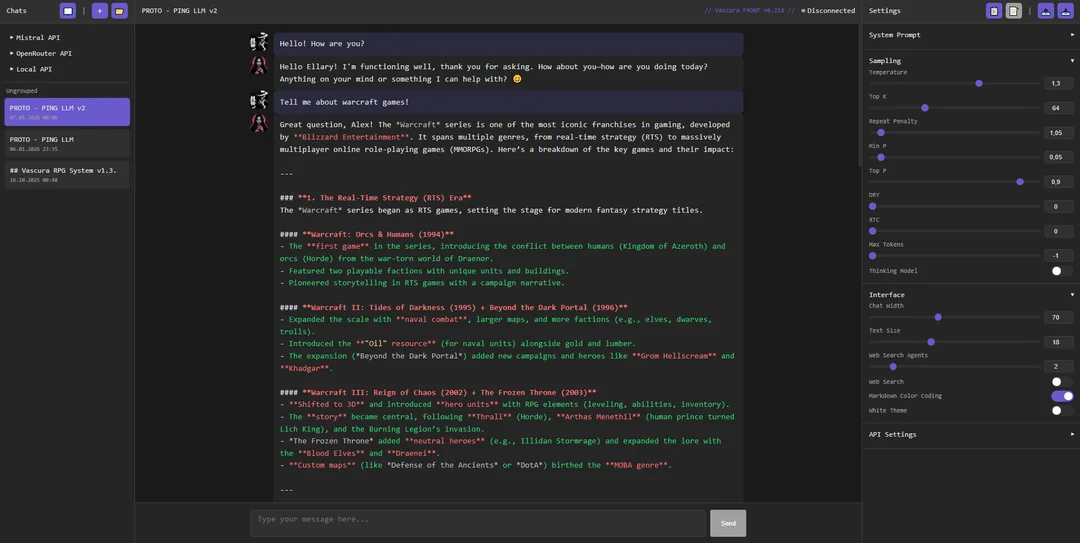
Task: Click the Temperature slider handle
Action: 978,84
